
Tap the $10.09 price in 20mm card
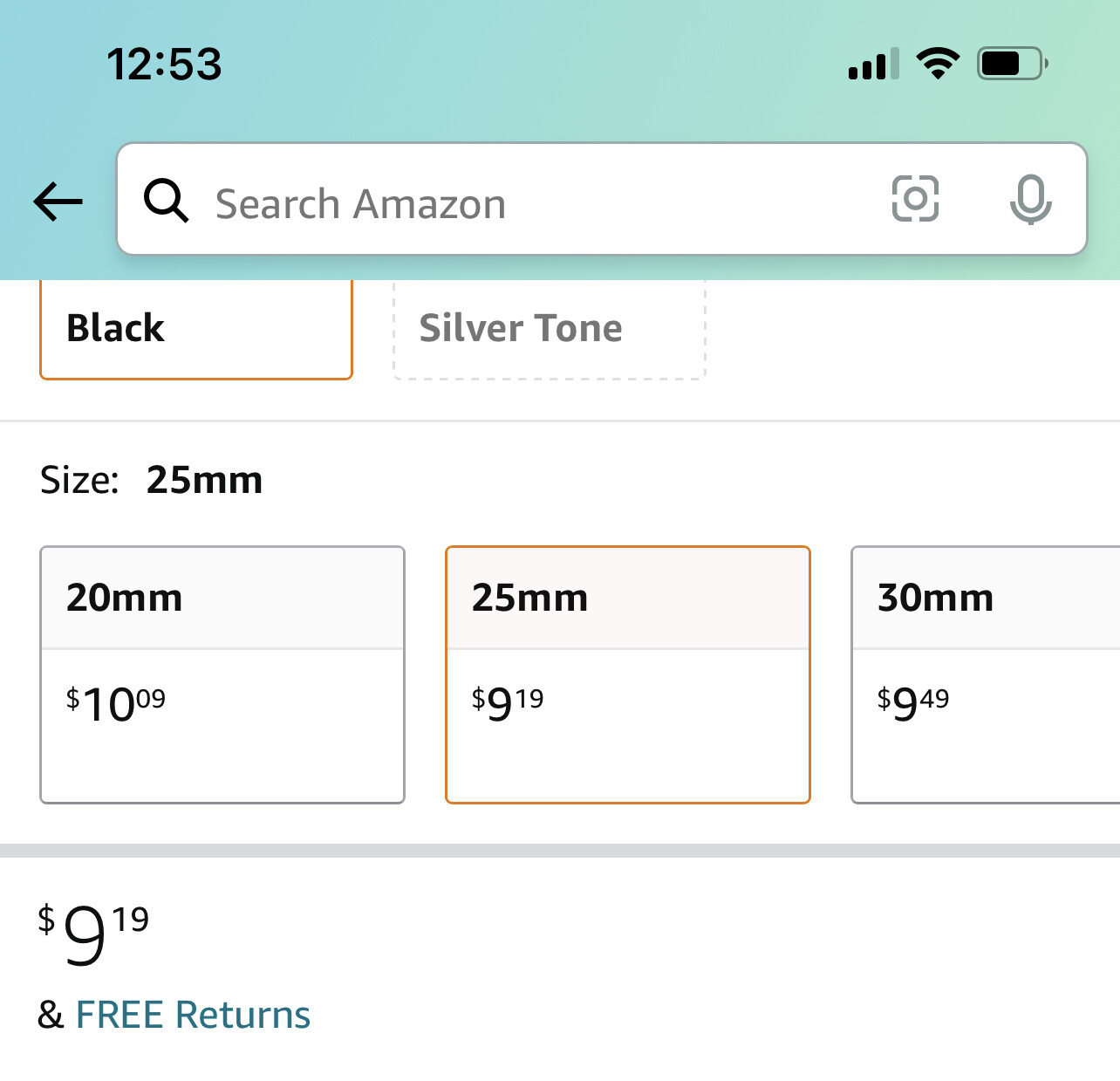116,703
